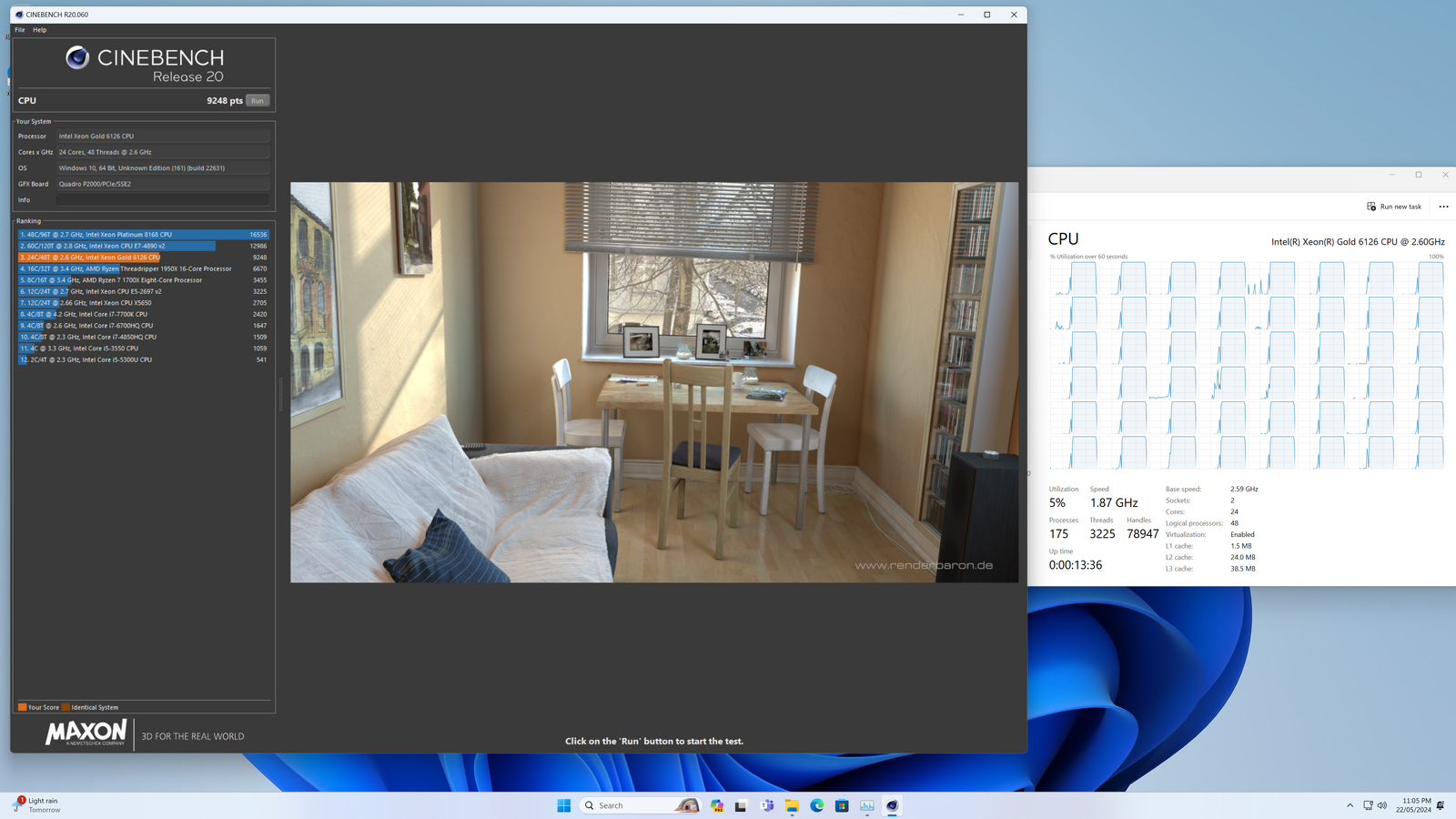Select the highlighted Xeon Gold 6126 ranking row
The width and height of the screenshot is (1456, 819).
tap(144, 258)
